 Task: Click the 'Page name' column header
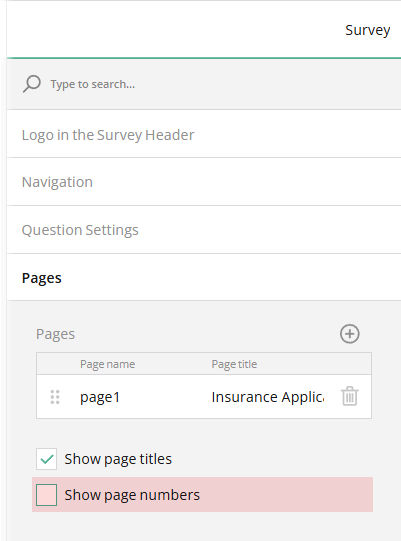coord(107,364)
